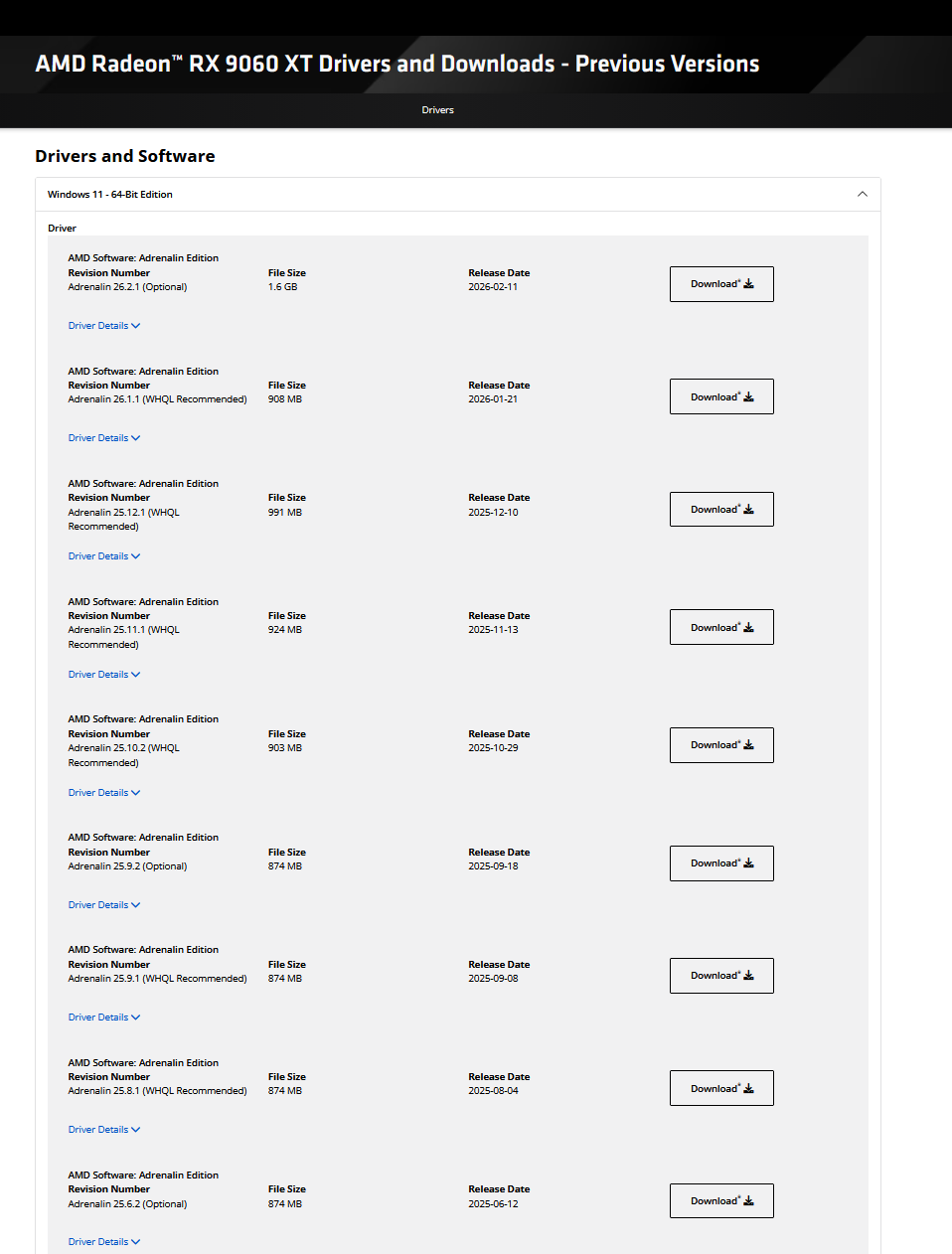Click the Adrenalin 25.9.2 (Optional) revision text
Viewport: 952px width, 1254px height.
[x=127, y=866]
